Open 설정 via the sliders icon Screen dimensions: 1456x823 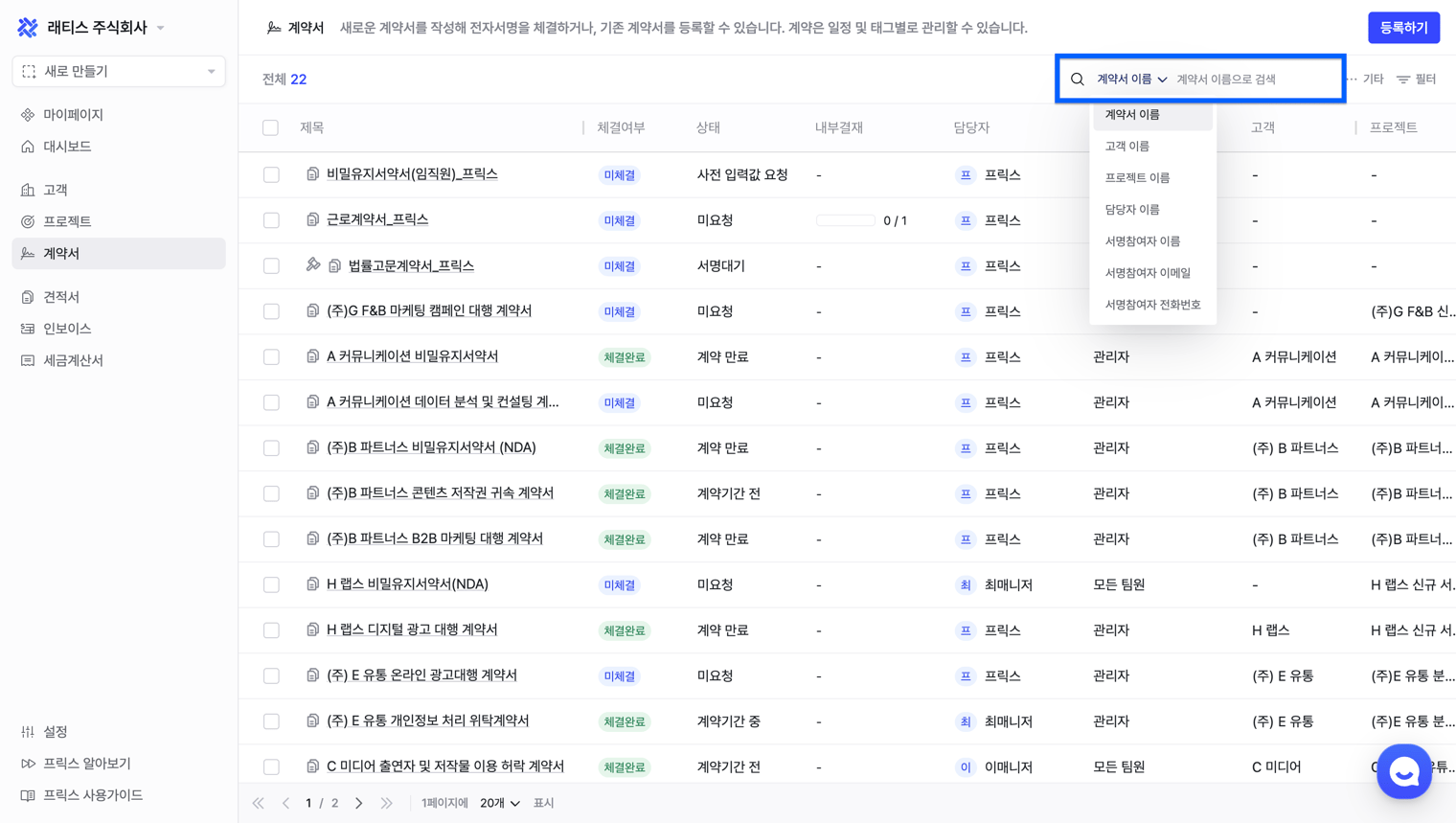point(28,732)
